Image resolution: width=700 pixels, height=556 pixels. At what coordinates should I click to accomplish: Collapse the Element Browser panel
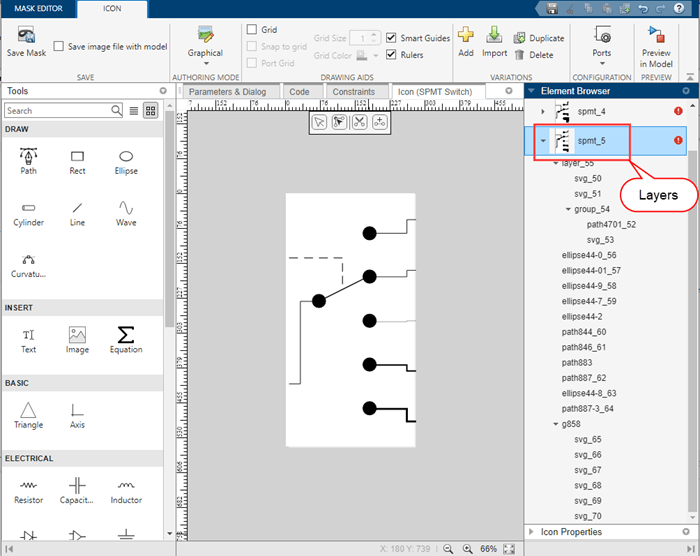(531, 91)
